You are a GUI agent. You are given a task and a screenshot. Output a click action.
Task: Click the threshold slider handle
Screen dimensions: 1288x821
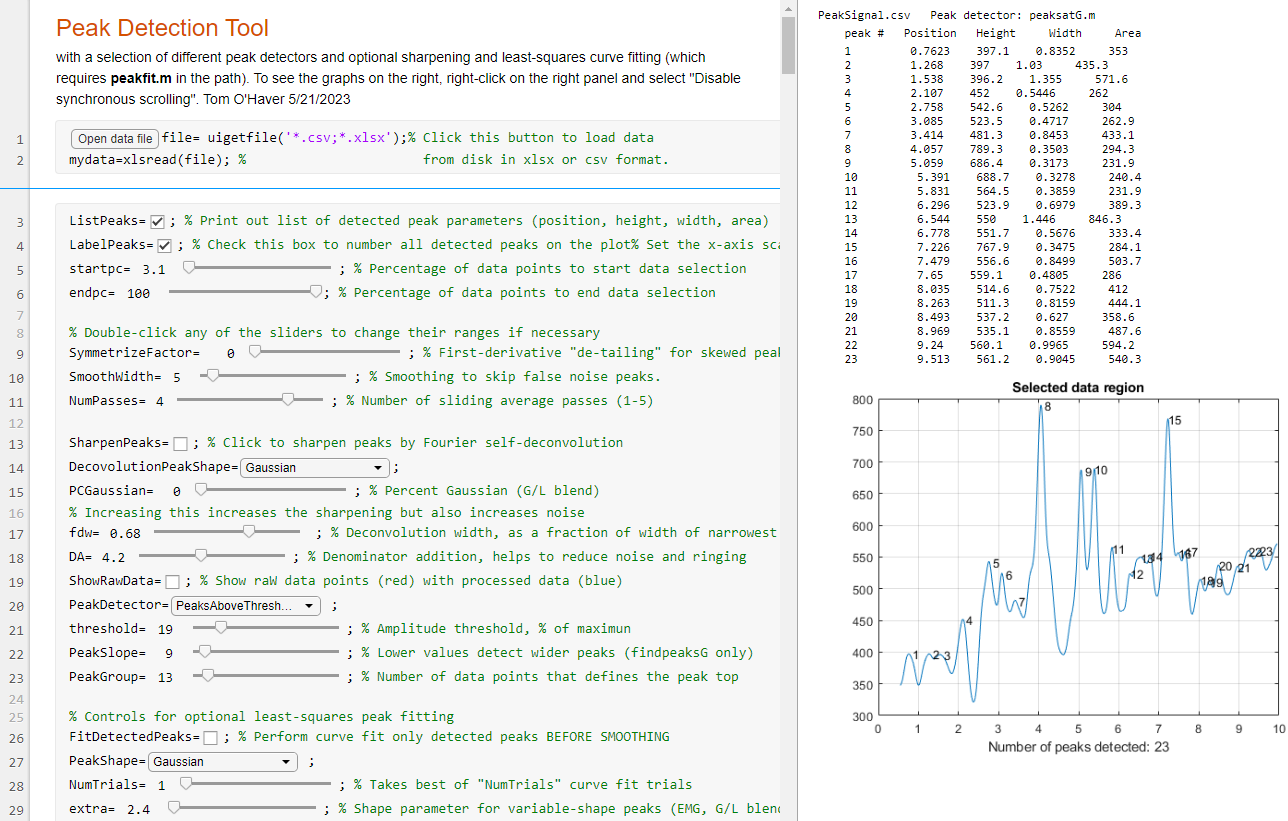[221, 628]
